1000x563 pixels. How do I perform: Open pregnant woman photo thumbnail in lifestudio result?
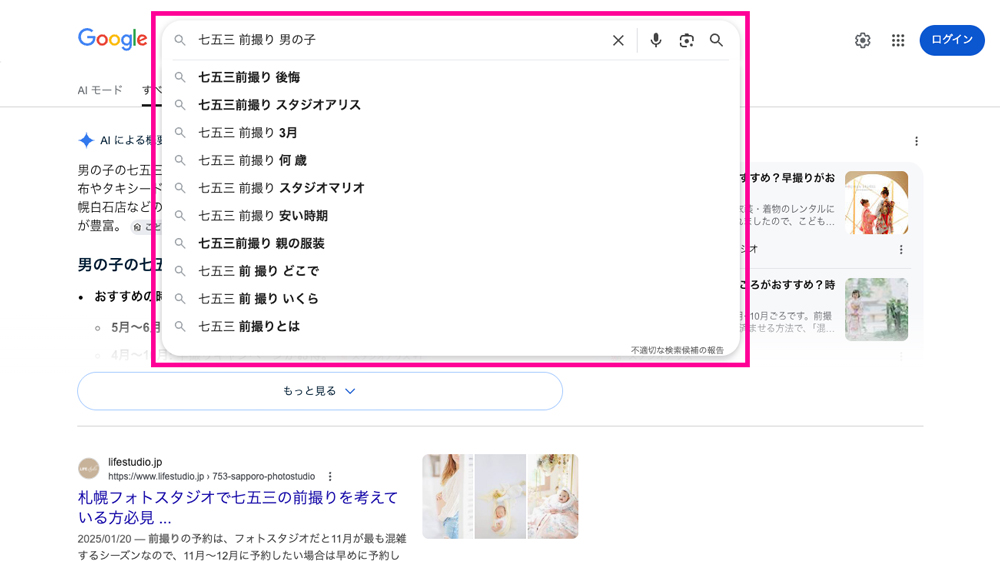(448, 497)
